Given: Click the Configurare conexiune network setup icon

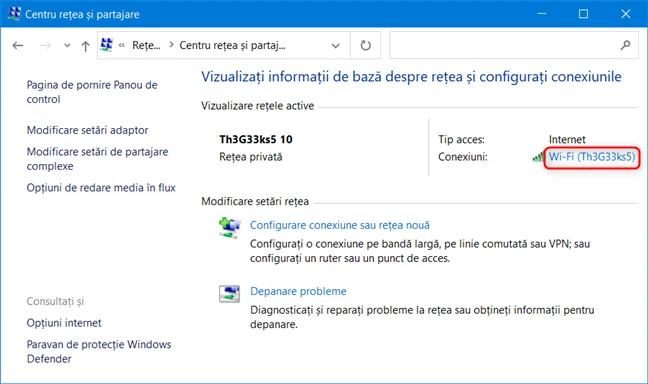Looking at the screenshot, I should coord(229,227).
